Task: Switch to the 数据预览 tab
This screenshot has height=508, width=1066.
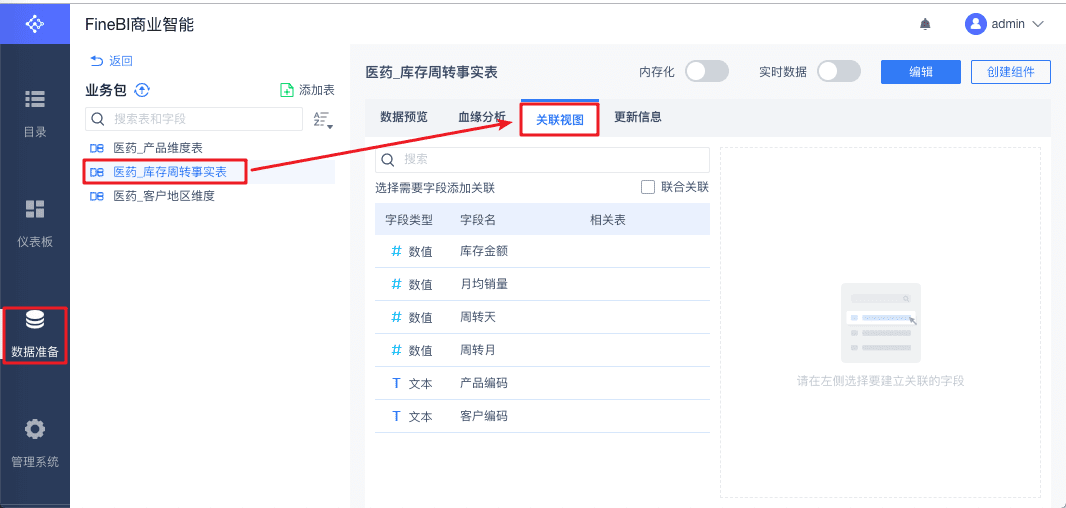Action: [x=404, y=117]
